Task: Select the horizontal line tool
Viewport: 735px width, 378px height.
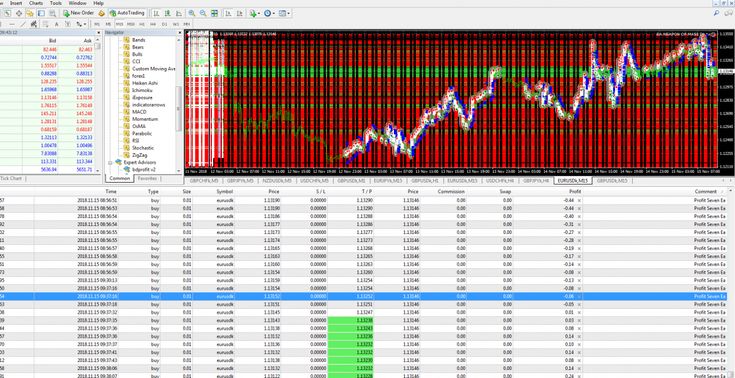Action: point(12,24)
